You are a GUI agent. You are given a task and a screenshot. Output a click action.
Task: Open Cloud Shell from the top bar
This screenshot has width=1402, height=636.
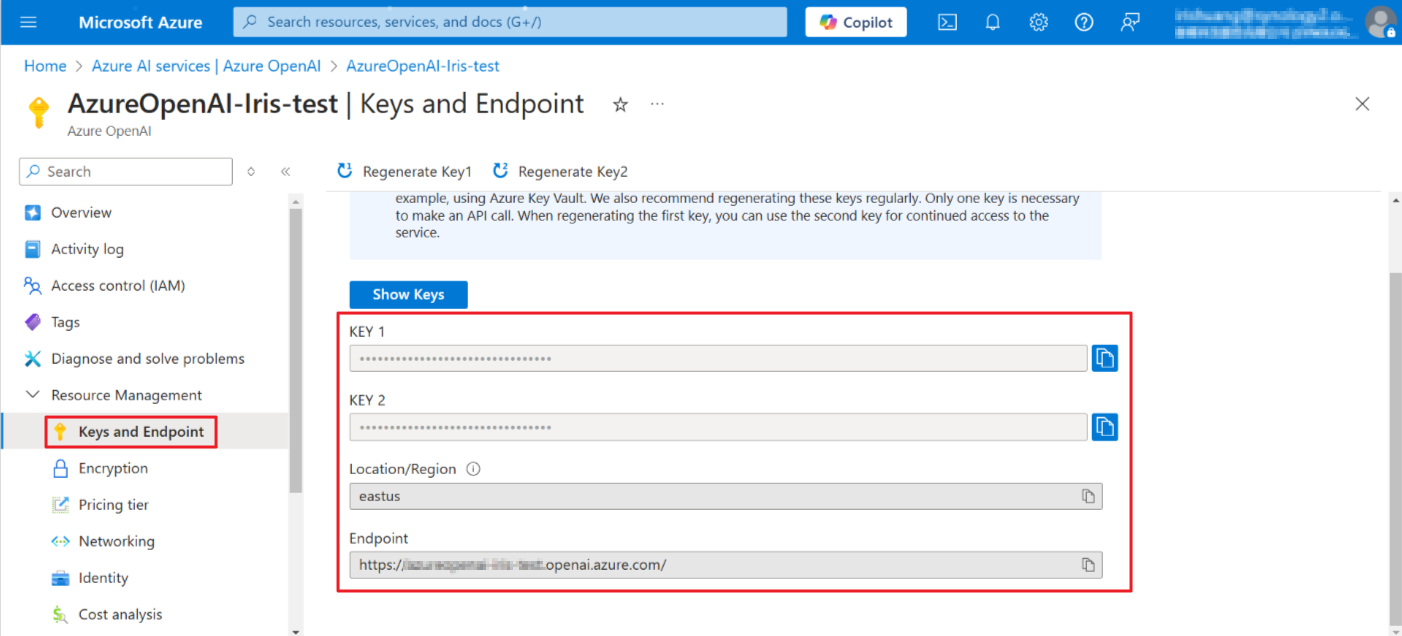coord(947,22)
